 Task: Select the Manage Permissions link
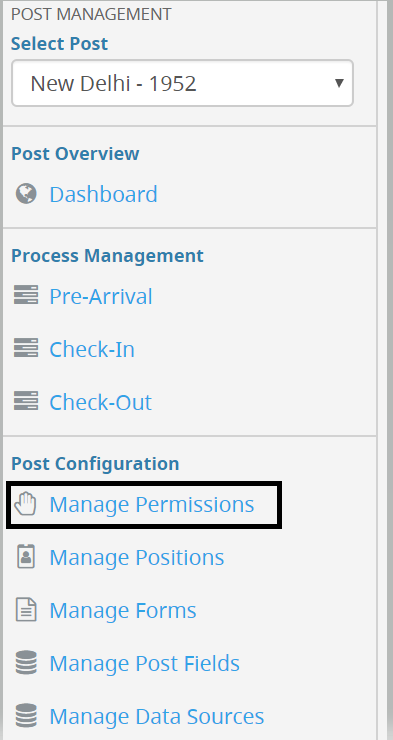click(152, 504)
